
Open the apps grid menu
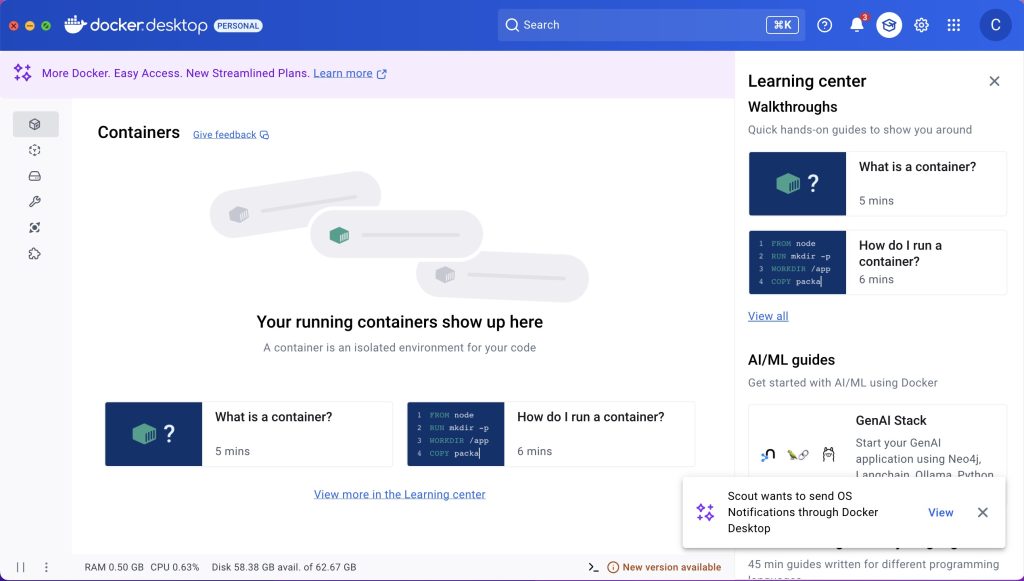(953, 25)
